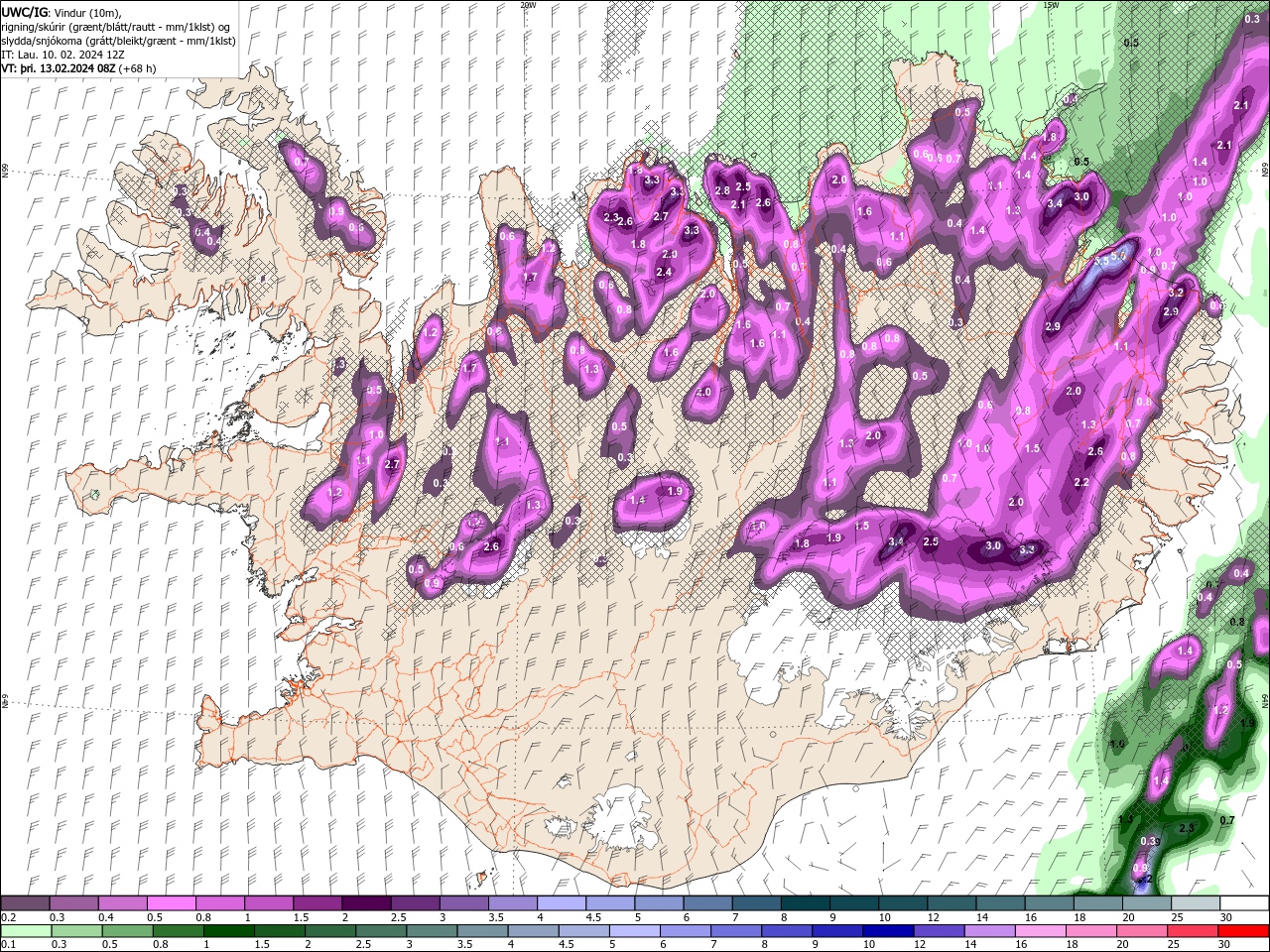Click the '0.1' label on the rain scale

(8, 945)
